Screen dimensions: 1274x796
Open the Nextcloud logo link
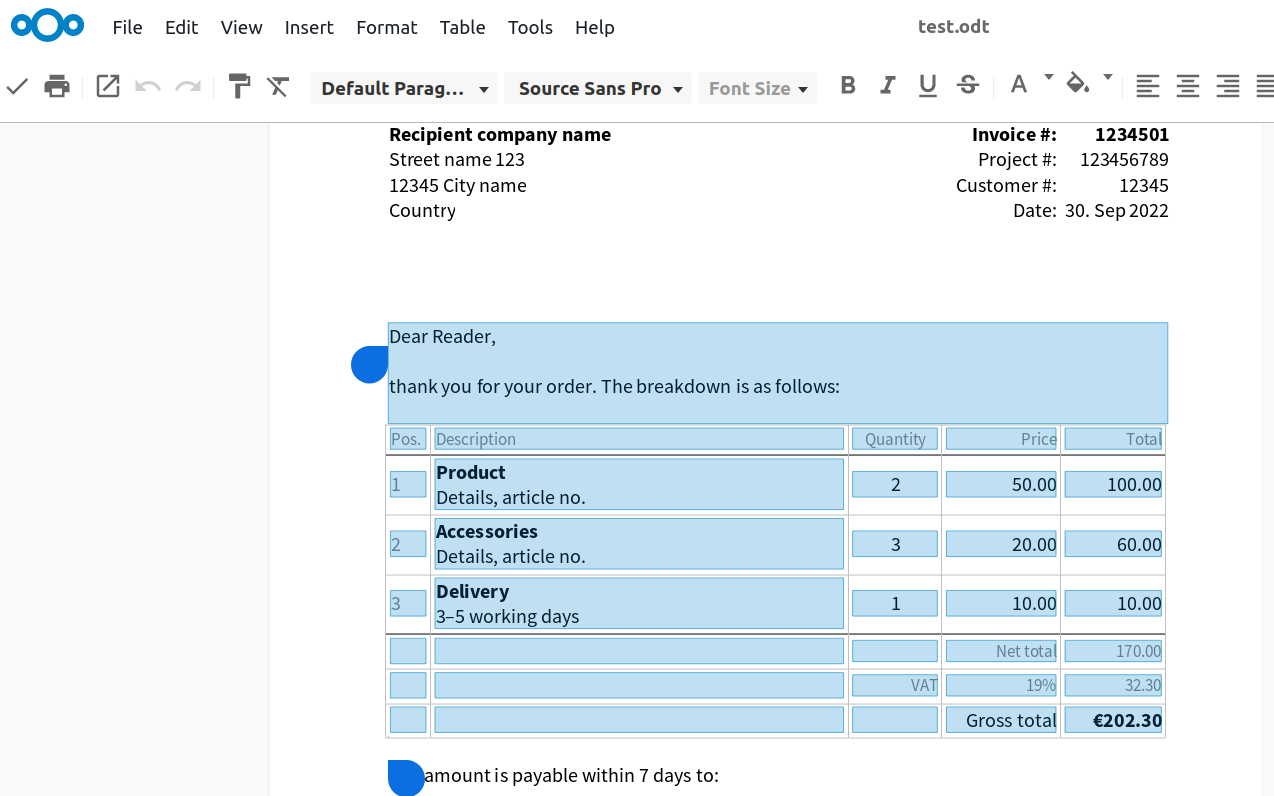(47, 25)
